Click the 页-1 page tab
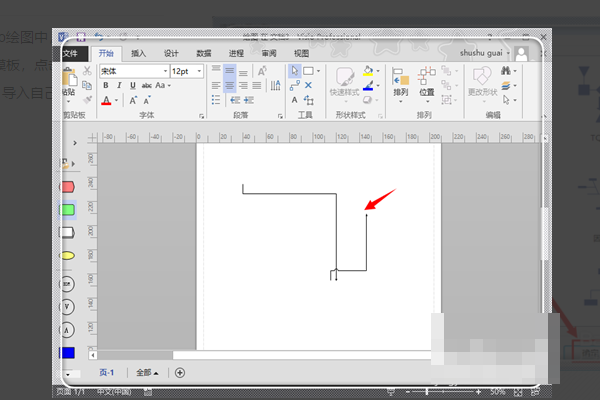600x400 pixels. pyautogui.click(x=105, y=372)
